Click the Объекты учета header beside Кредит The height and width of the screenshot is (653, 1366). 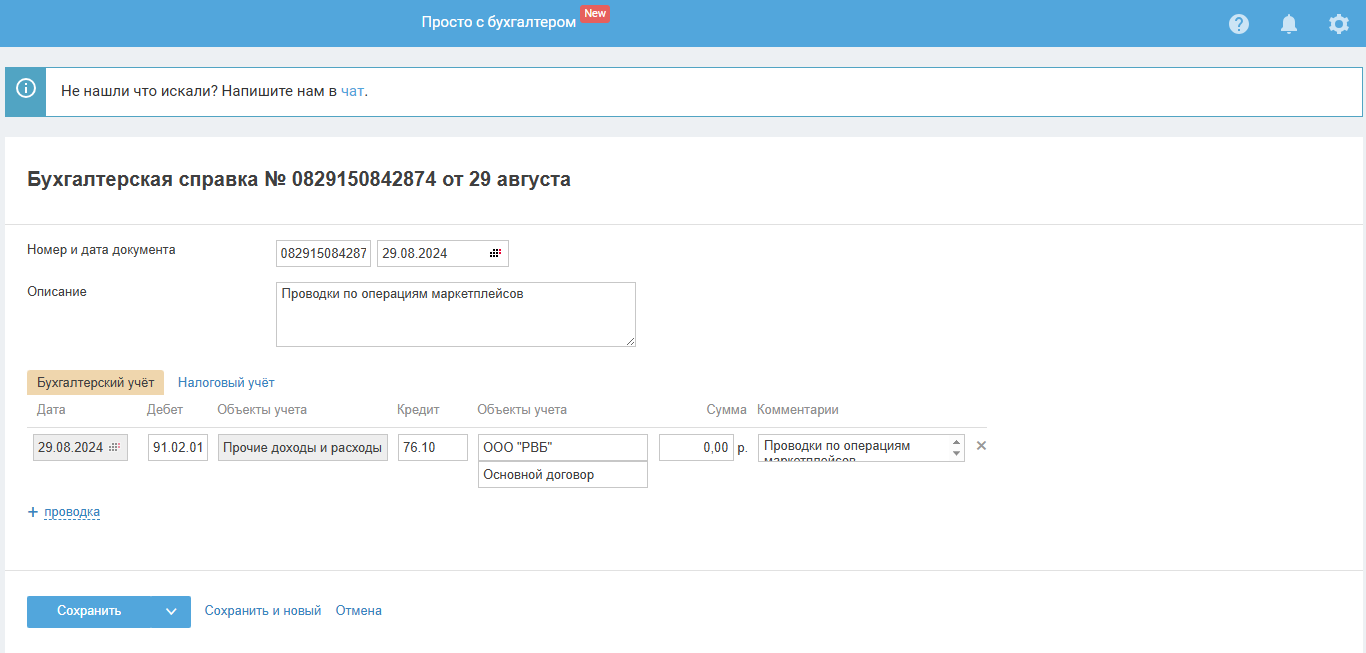(522, 410)
